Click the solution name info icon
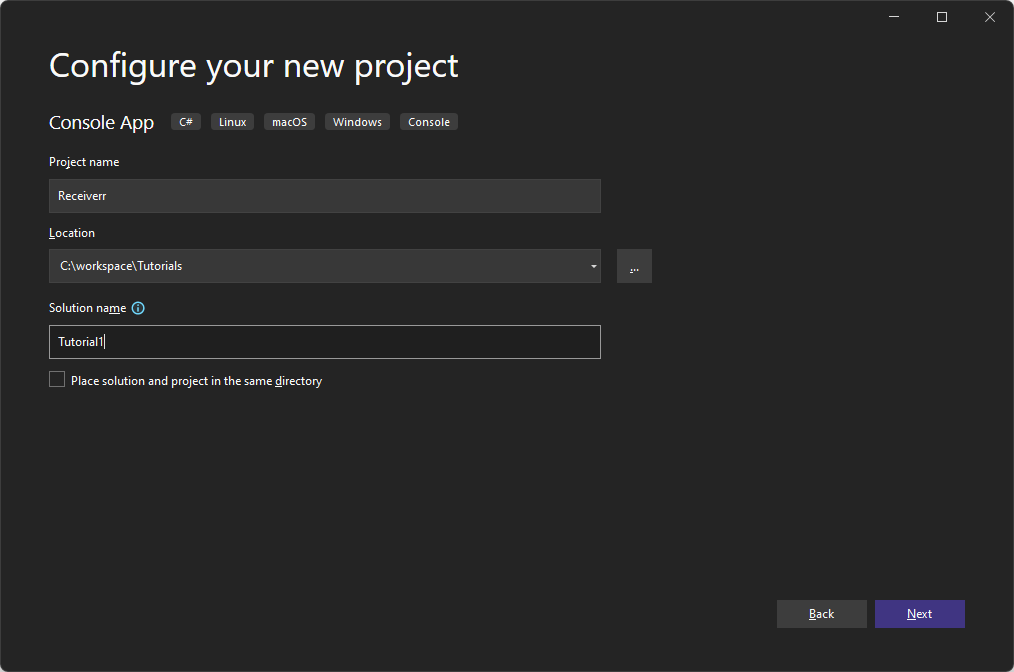The height and width of the screenshot is (672, 1014). 138,308
